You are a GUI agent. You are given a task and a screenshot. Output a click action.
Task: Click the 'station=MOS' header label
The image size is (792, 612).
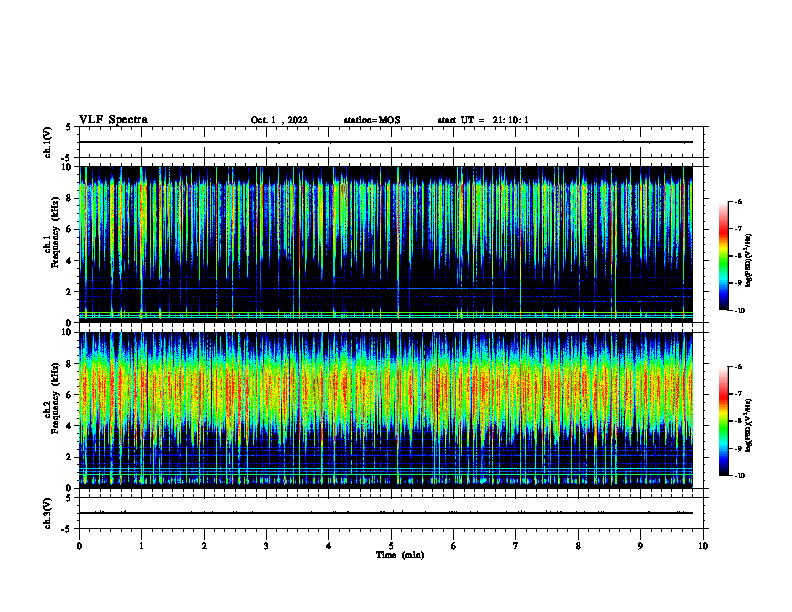(372, 120)
